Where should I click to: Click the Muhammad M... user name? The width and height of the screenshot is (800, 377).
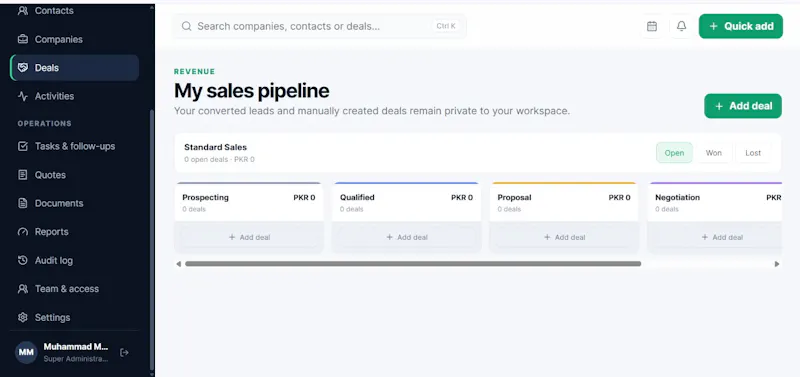76,347
